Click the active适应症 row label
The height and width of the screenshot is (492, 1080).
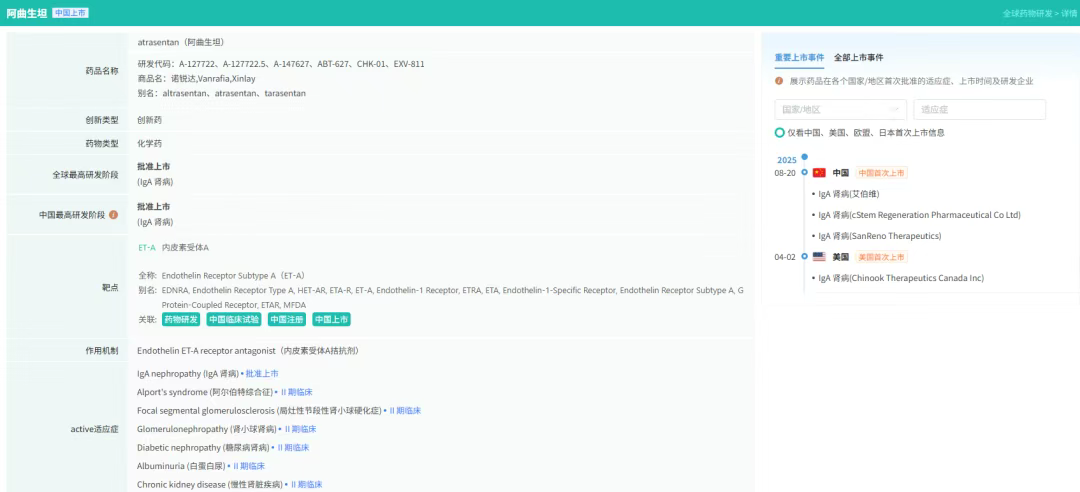coord(94,429)
